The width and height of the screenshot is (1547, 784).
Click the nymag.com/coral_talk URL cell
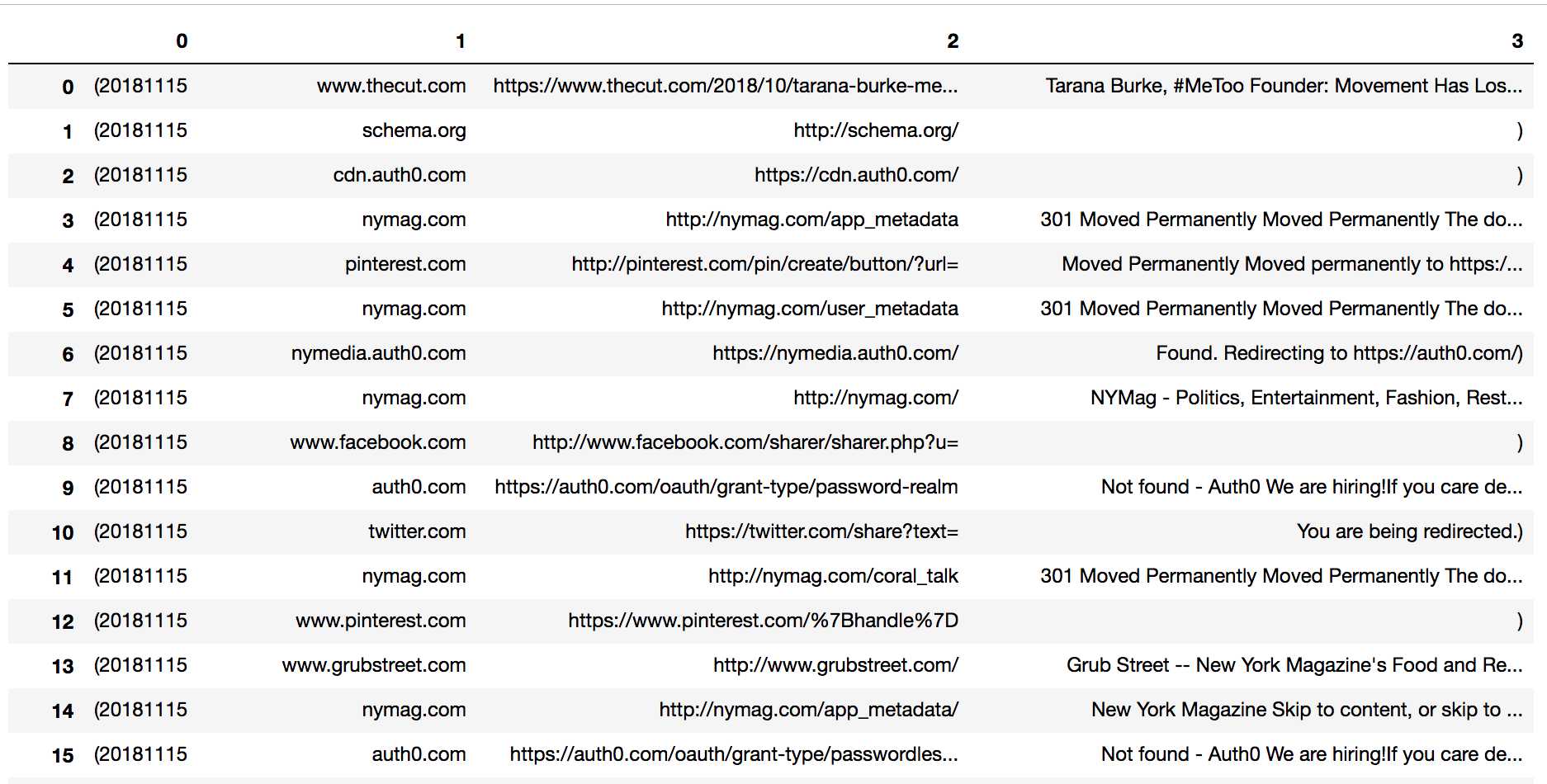click(833, 576)
